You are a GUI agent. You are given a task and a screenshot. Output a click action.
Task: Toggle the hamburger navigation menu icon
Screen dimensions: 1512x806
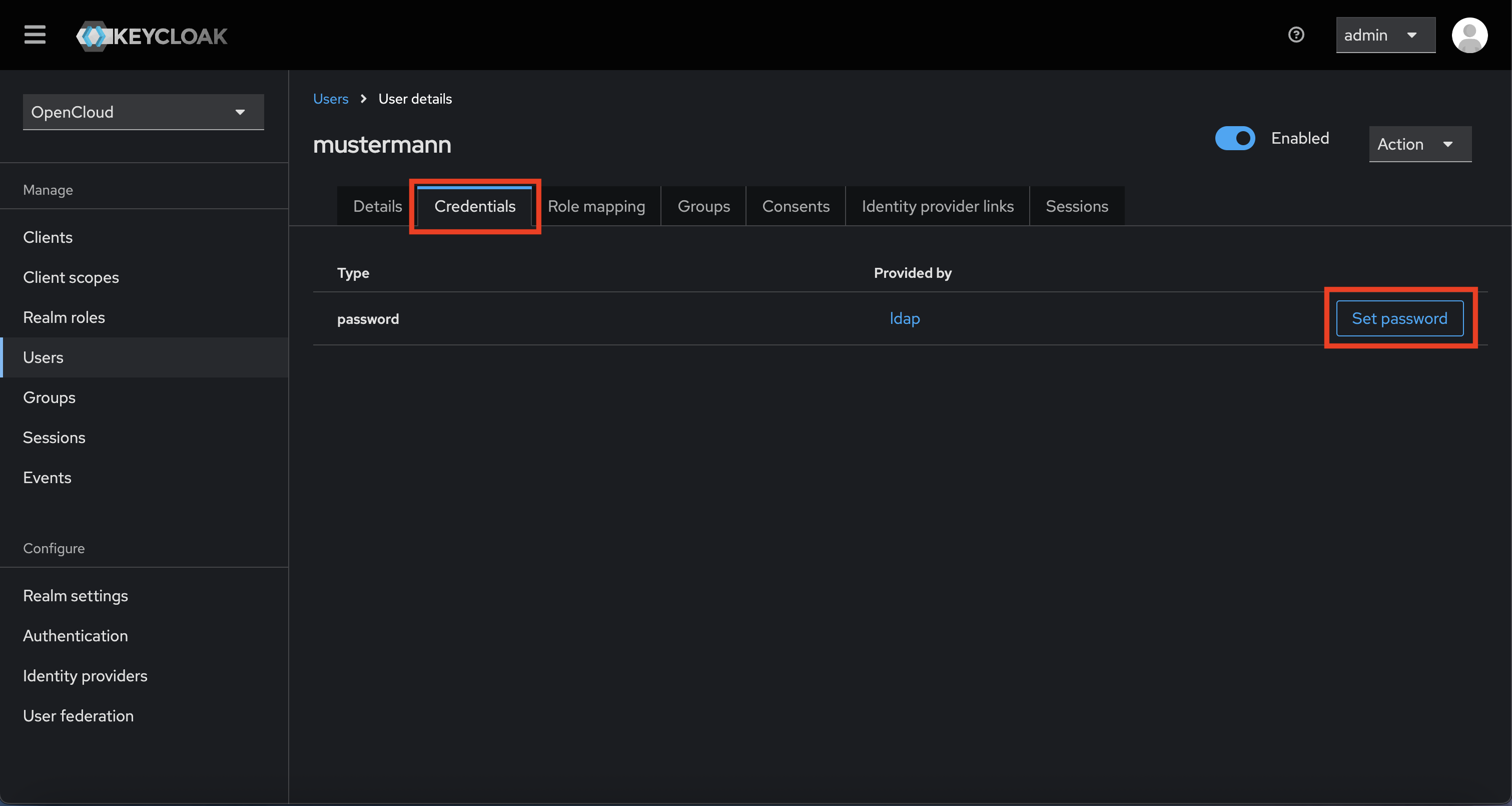click(35, 35)
